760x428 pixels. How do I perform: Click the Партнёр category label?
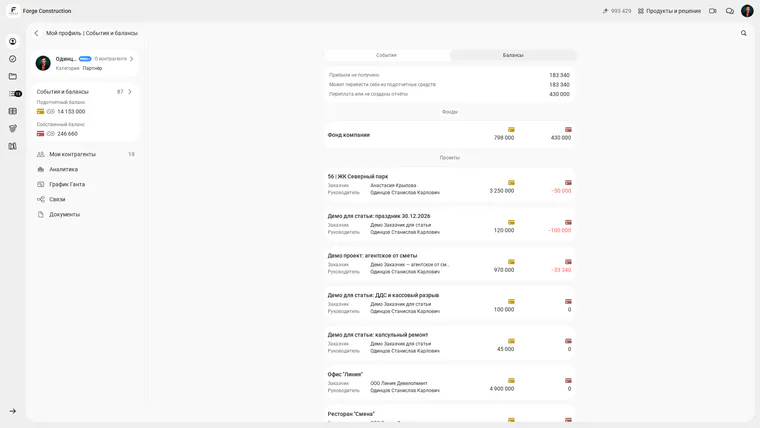point(92,68)
